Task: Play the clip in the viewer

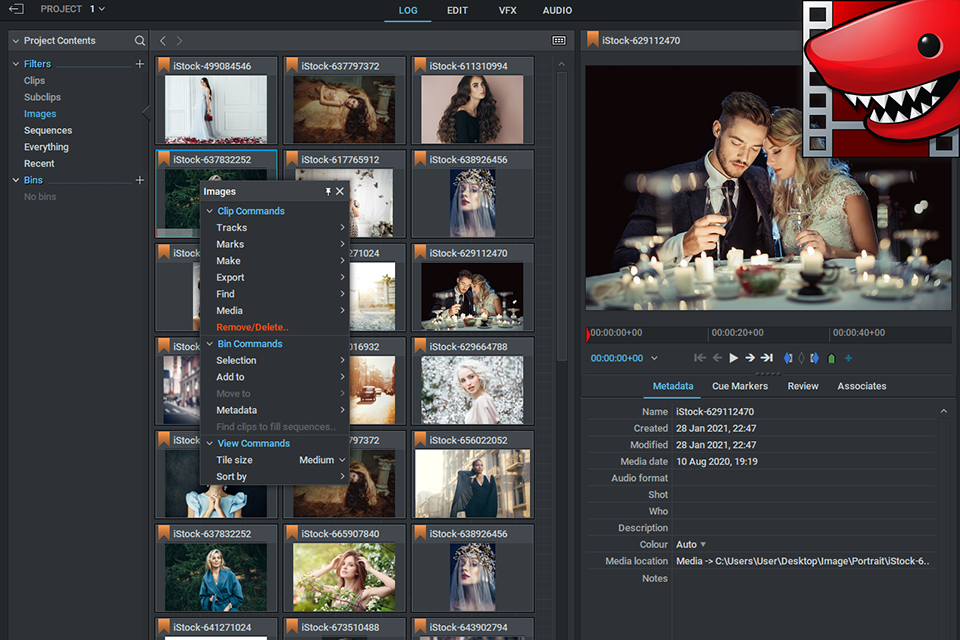Action: 733,358
